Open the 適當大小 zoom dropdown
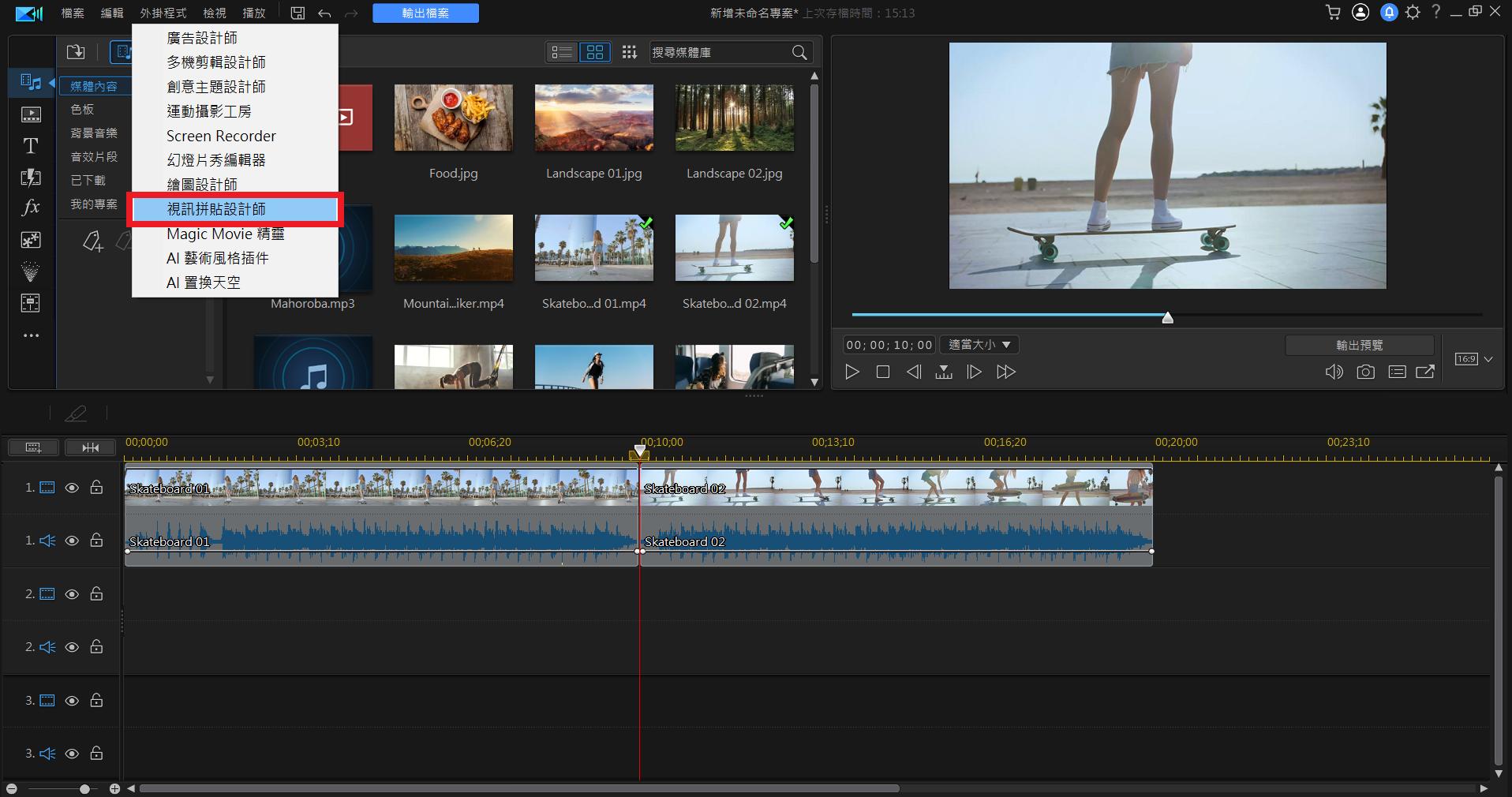Viewport: 1512px width, 797px height. (x=979, y=345)
